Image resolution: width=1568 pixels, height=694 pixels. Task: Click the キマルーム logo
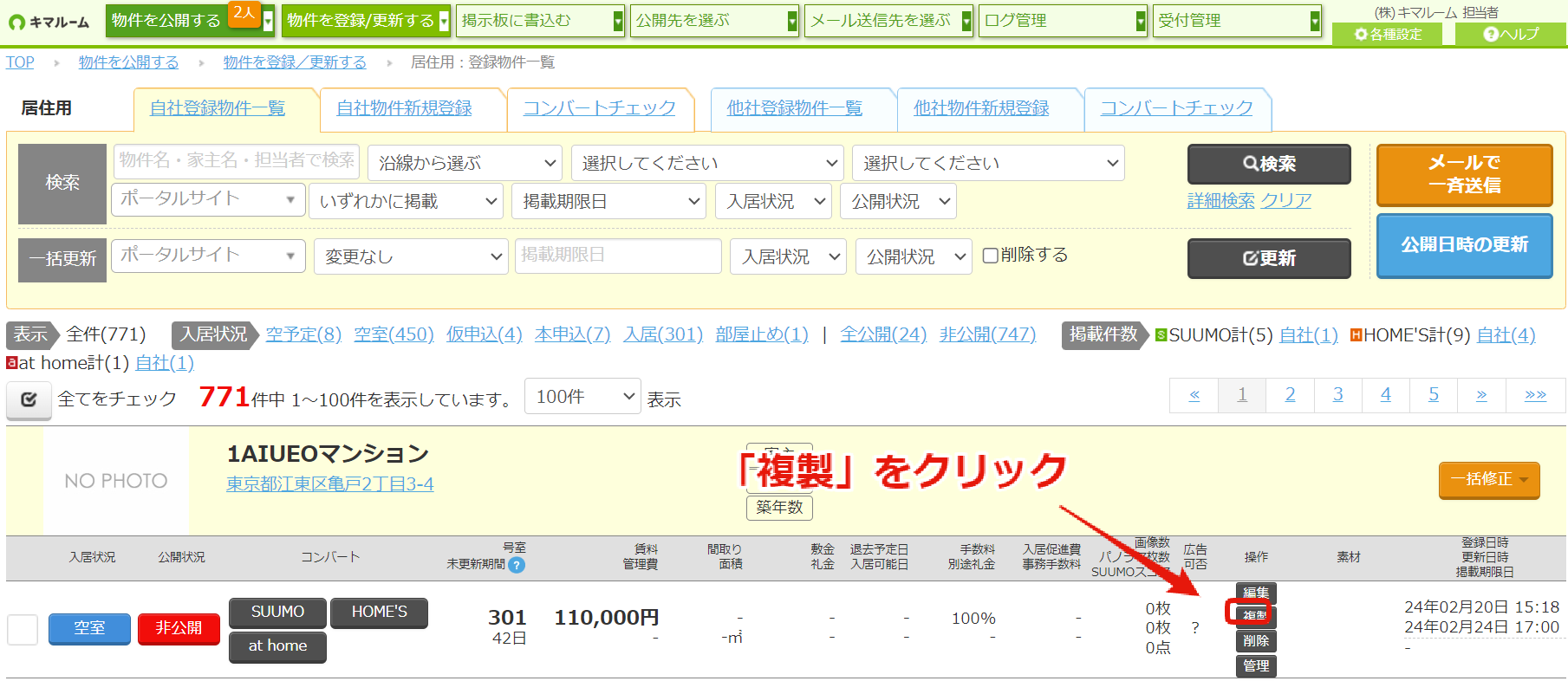click(x=49, y=22)
